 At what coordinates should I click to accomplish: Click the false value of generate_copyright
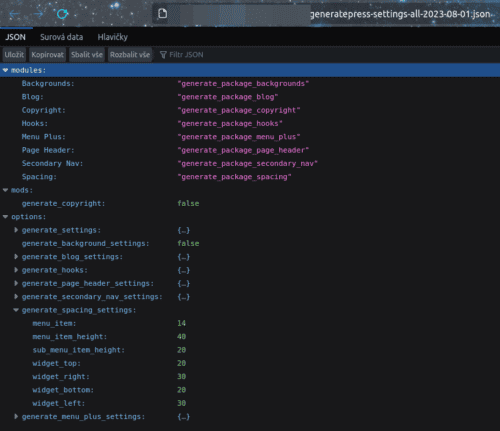(x=188, y=203)
